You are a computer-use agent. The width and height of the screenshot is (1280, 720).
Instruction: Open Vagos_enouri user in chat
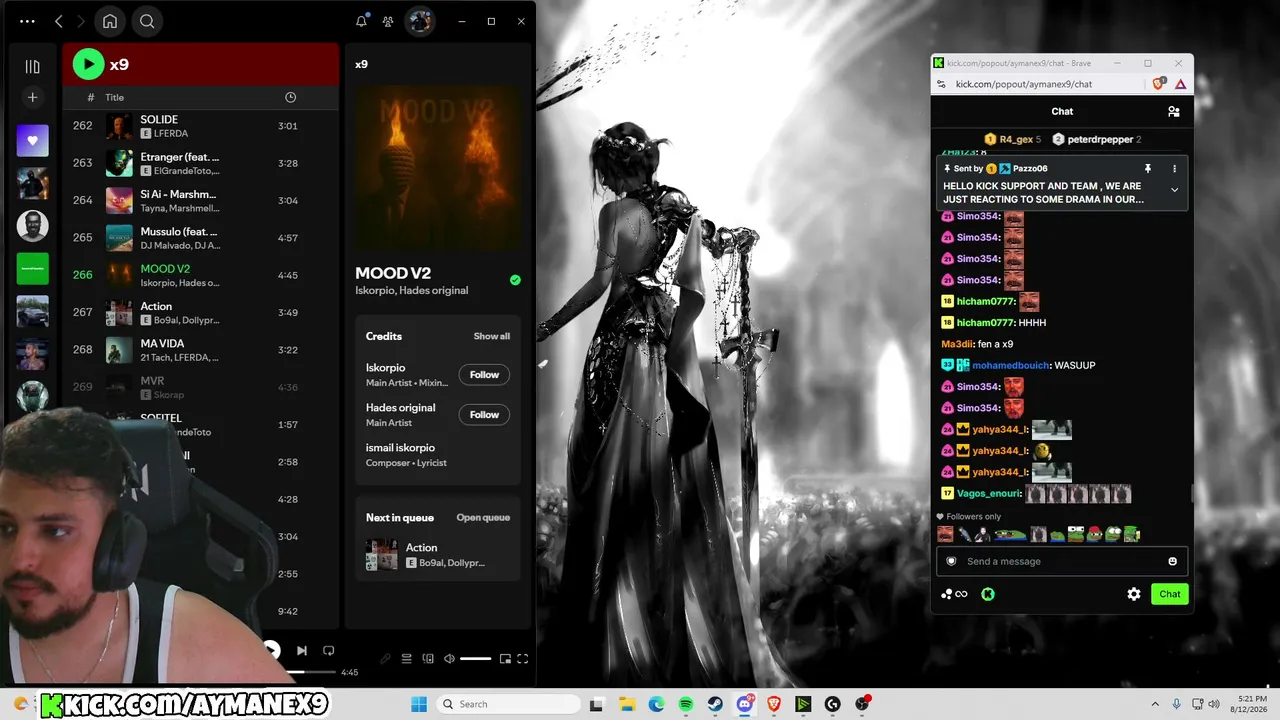click(x=988, y=493)
